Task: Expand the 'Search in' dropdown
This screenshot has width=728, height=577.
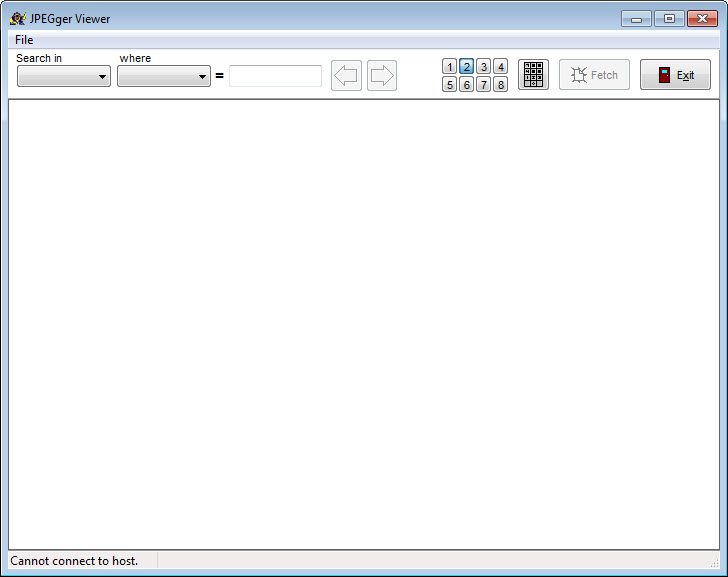Action: (x=64, y=76)
